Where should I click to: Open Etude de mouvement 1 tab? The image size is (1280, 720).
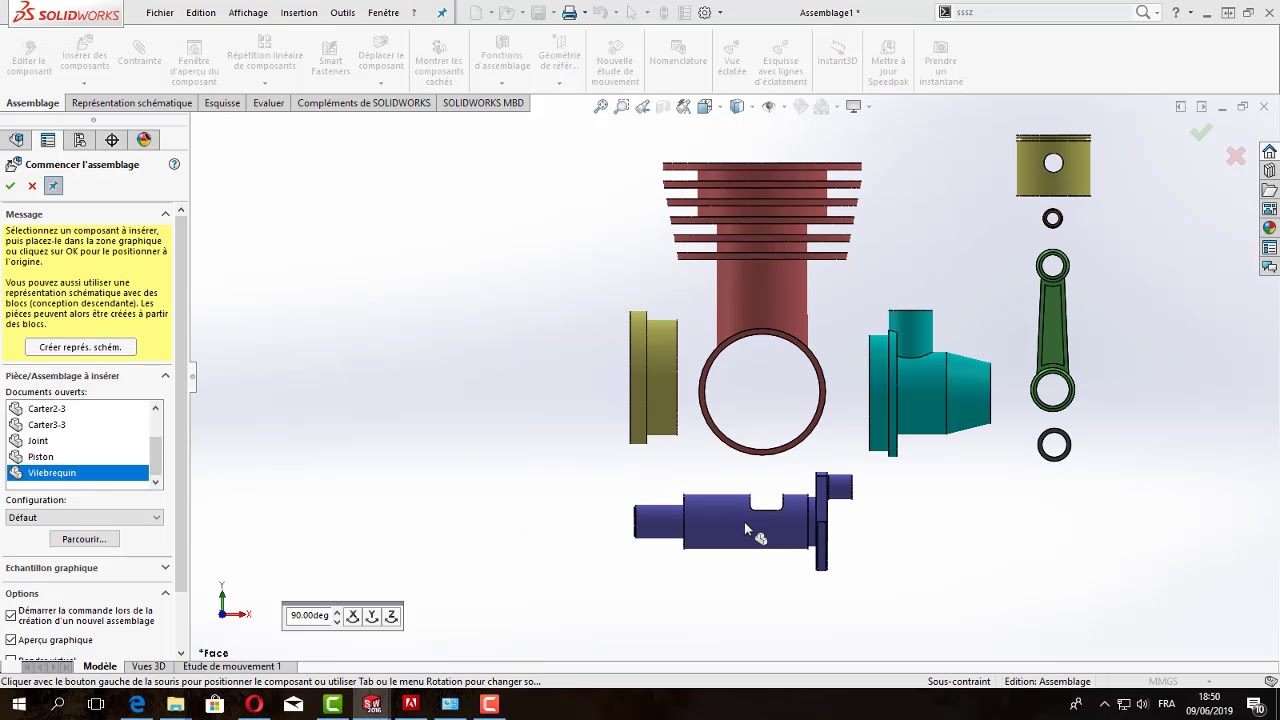[231, 667]
